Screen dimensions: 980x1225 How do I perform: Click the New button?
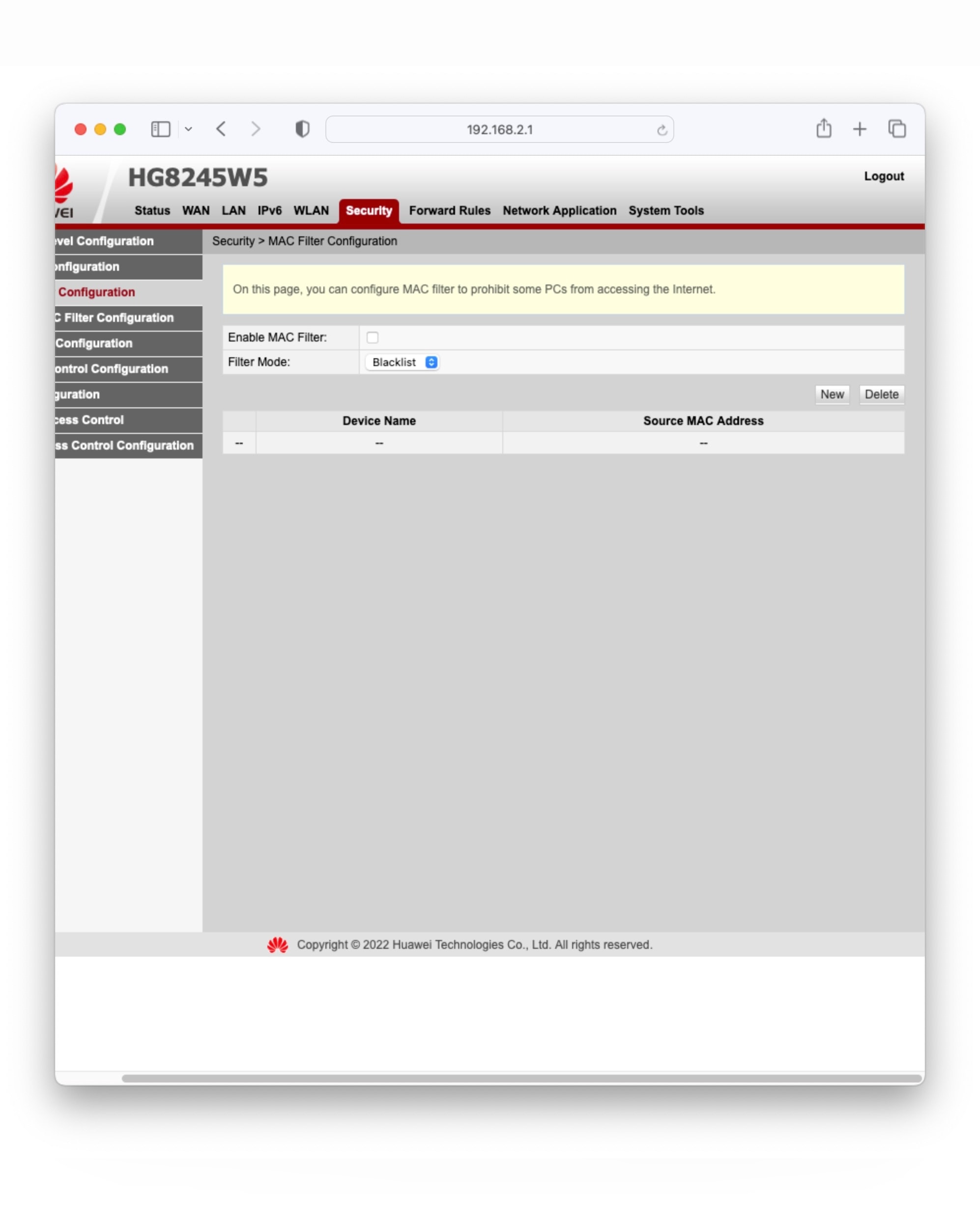(x=832, y=394)
